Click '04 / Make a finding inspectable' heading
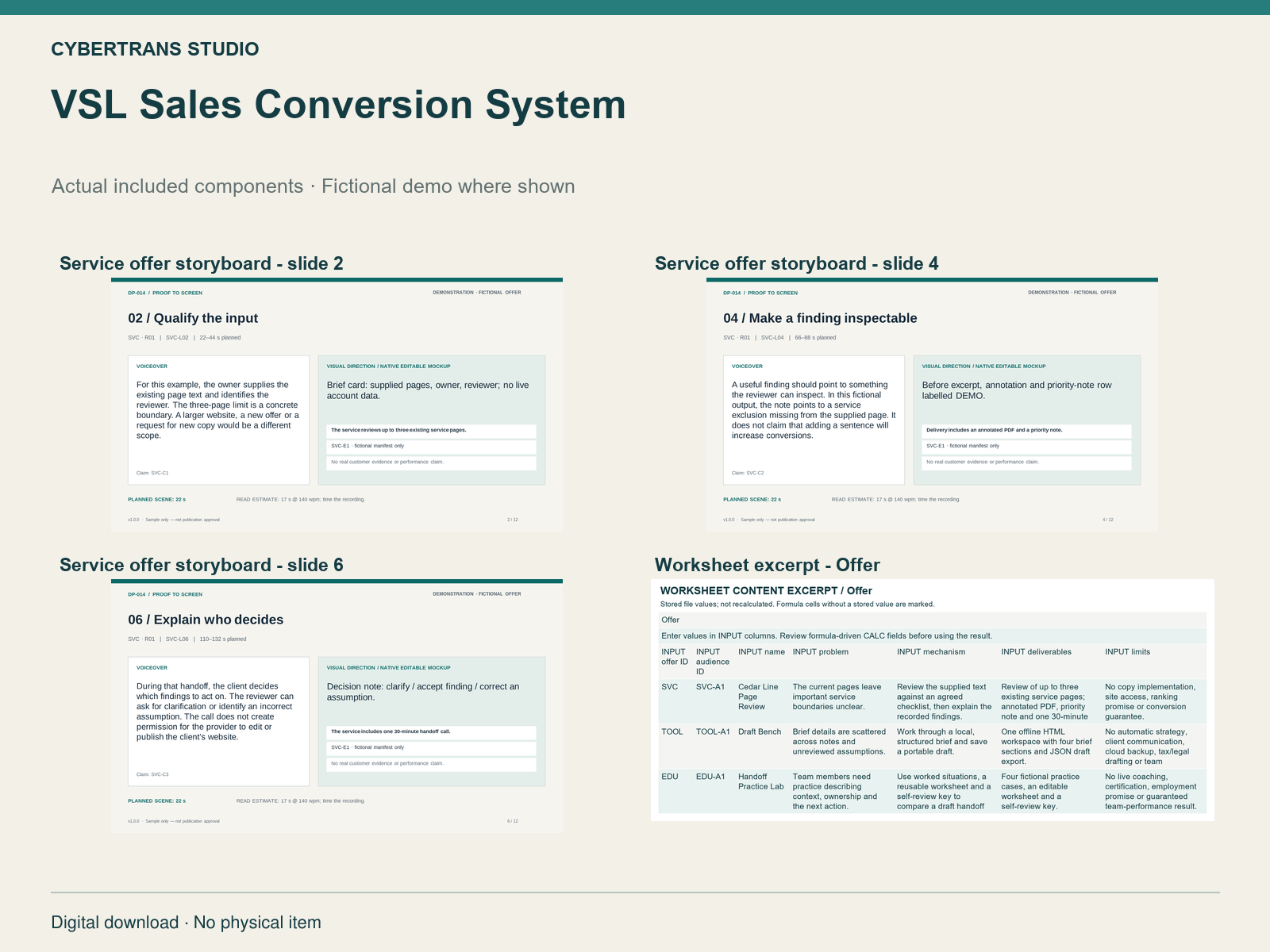The image size is (1270, 952). click(x=820, y=318)
